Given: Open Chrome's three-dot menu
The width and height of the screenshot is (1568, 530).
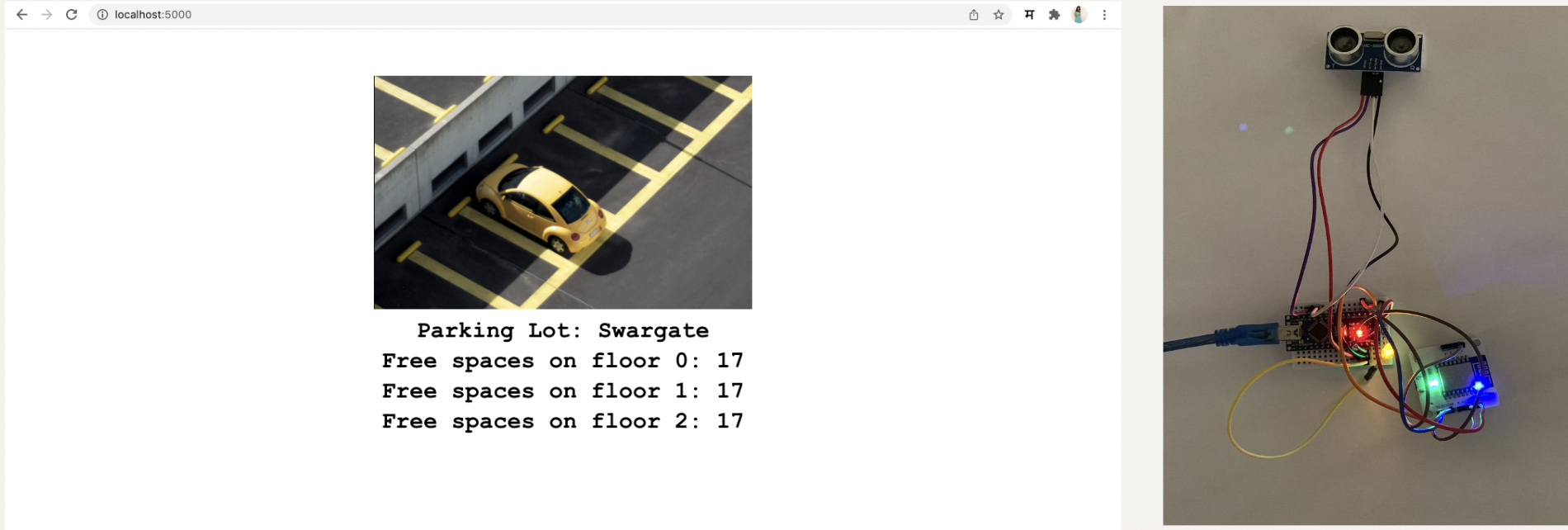Looking at the screenshot, I should pos(1104,15).
